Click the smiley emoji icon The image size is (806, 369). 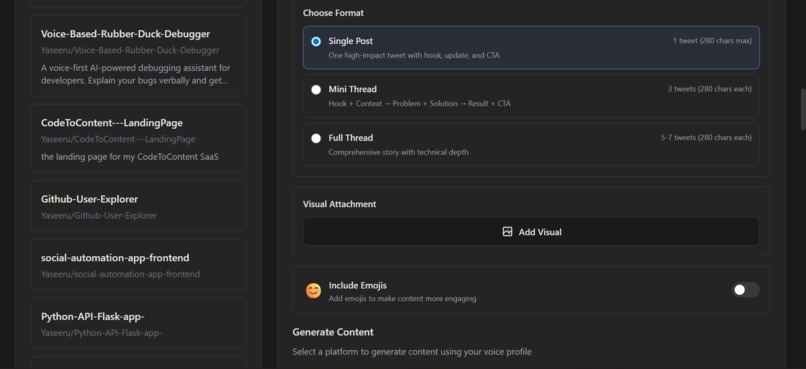click(313, 291)
